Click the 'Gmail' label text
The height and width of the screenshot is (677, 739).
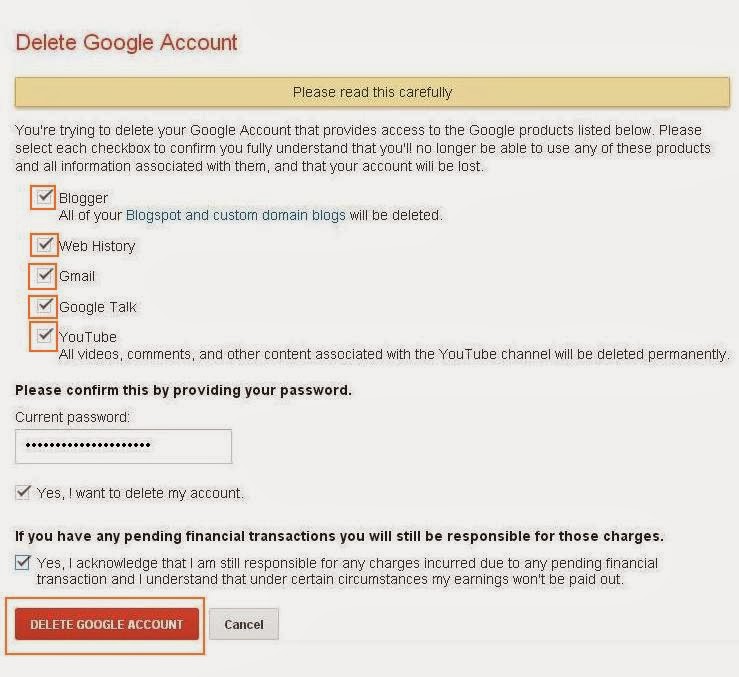click(77, 276)
